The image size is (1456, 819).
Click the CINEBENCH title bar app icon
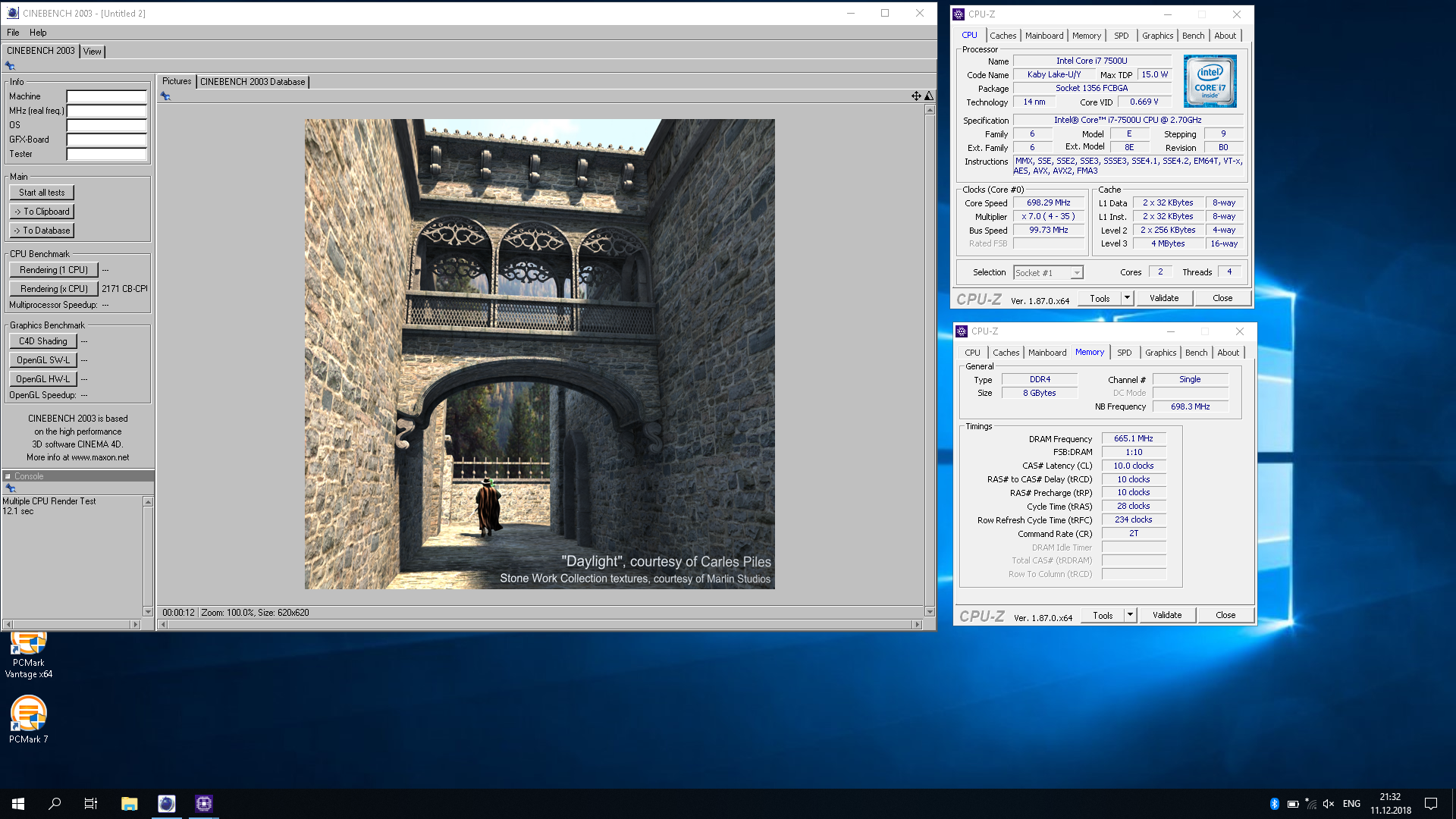click(13, 13)
